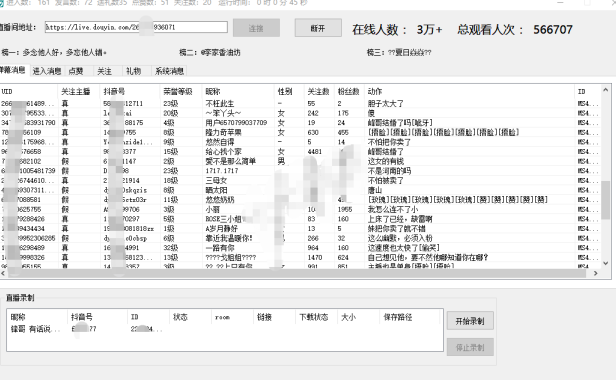The image size is (616, 380).
Task: Open the 礼物 tab
Action: pos(134,71)
